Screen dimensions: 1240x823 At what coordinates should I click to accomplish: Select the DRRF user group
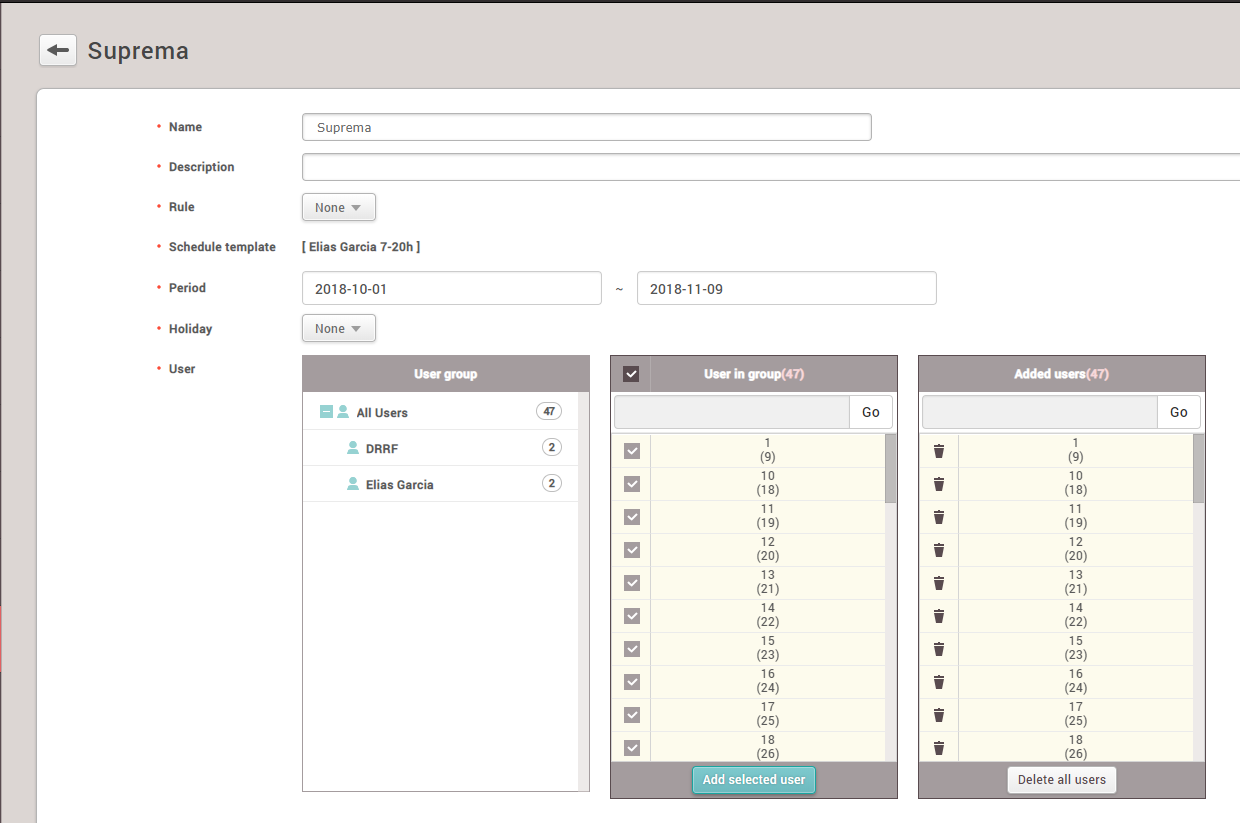click(x=382, y=449)
